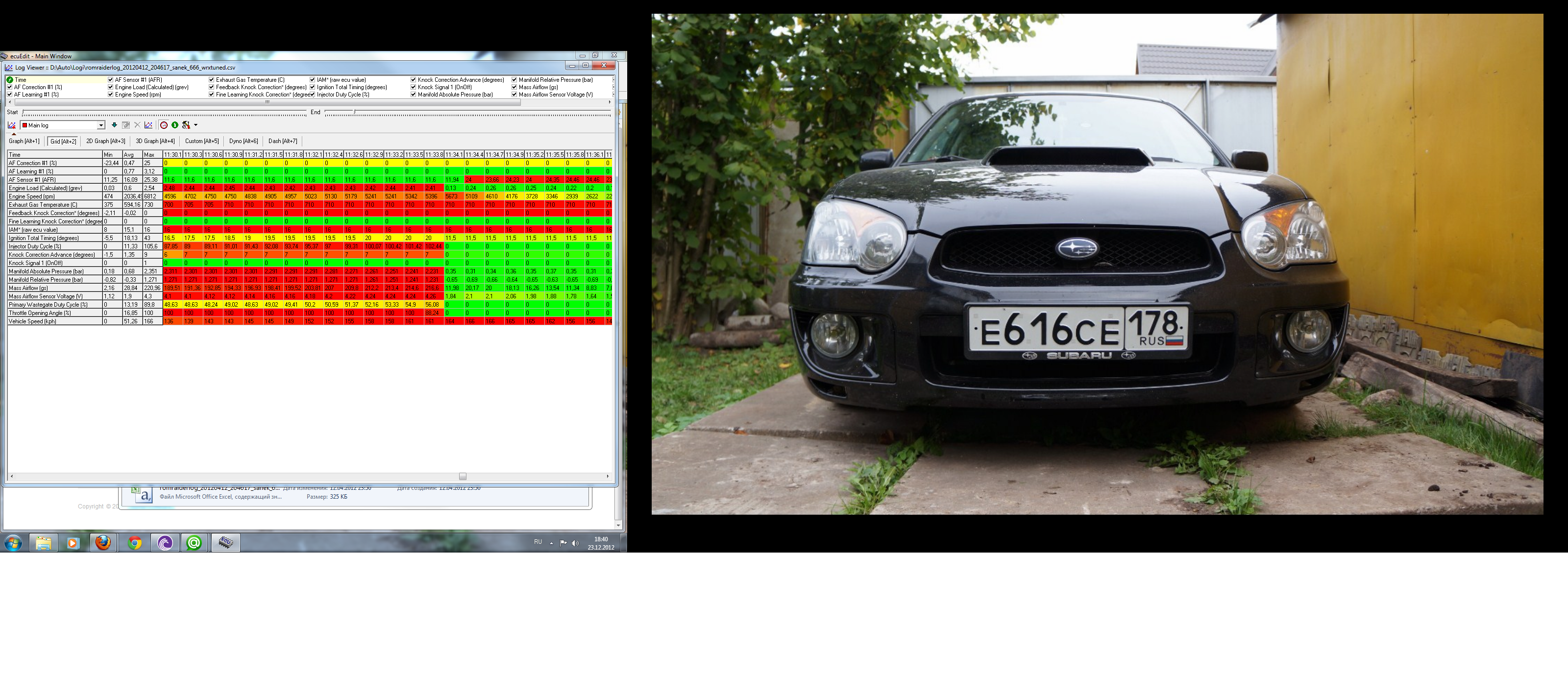Click the 11:30.1 time column header

(173, 155)
